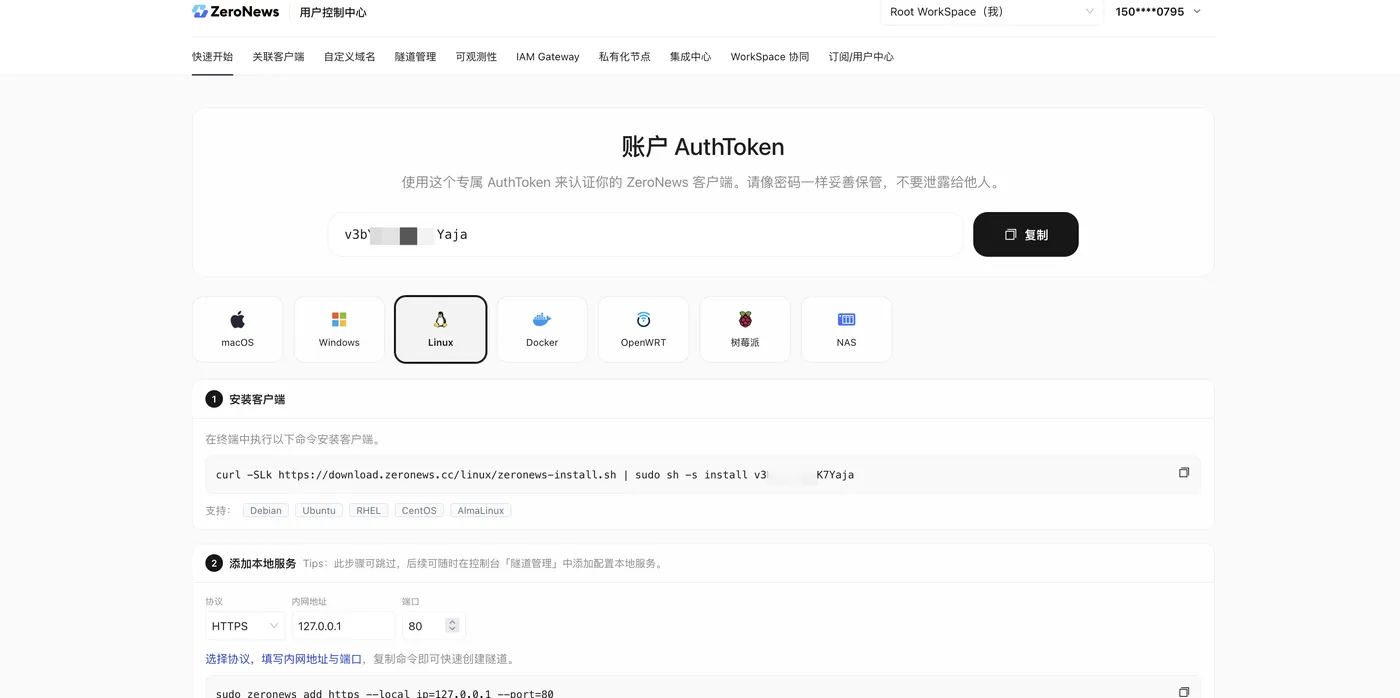Copy the curl install command
1400x698 pixels.
click(1184, 473)
